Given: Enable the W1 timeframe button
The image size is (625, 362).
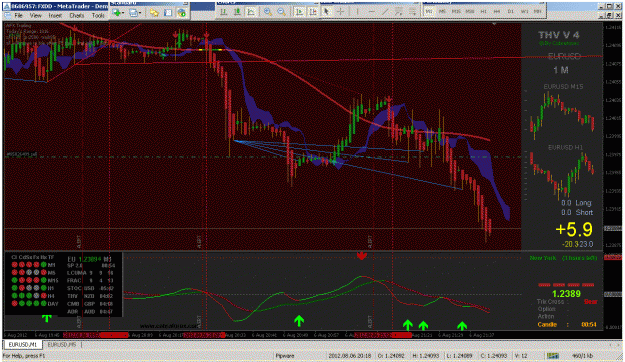Looking at the screenshot, I should click(x=525, y=12).
